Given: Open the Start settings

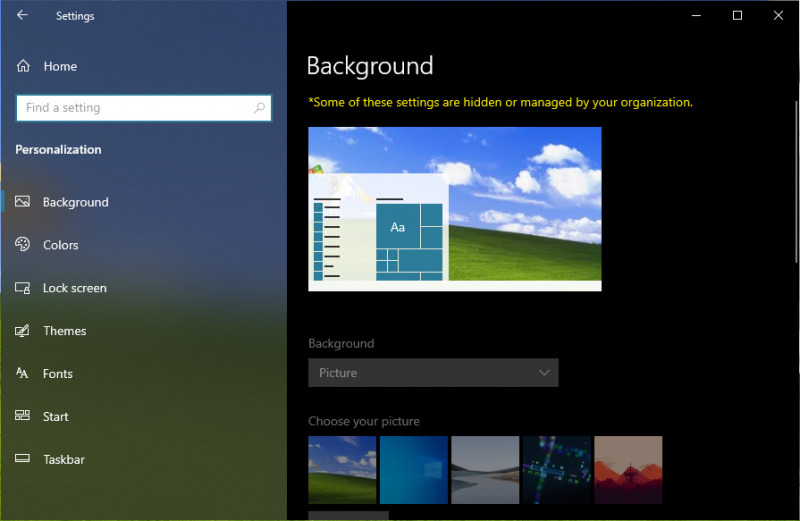Looking at the screenshot, I should pyautogui.click(x=144, y=416).
